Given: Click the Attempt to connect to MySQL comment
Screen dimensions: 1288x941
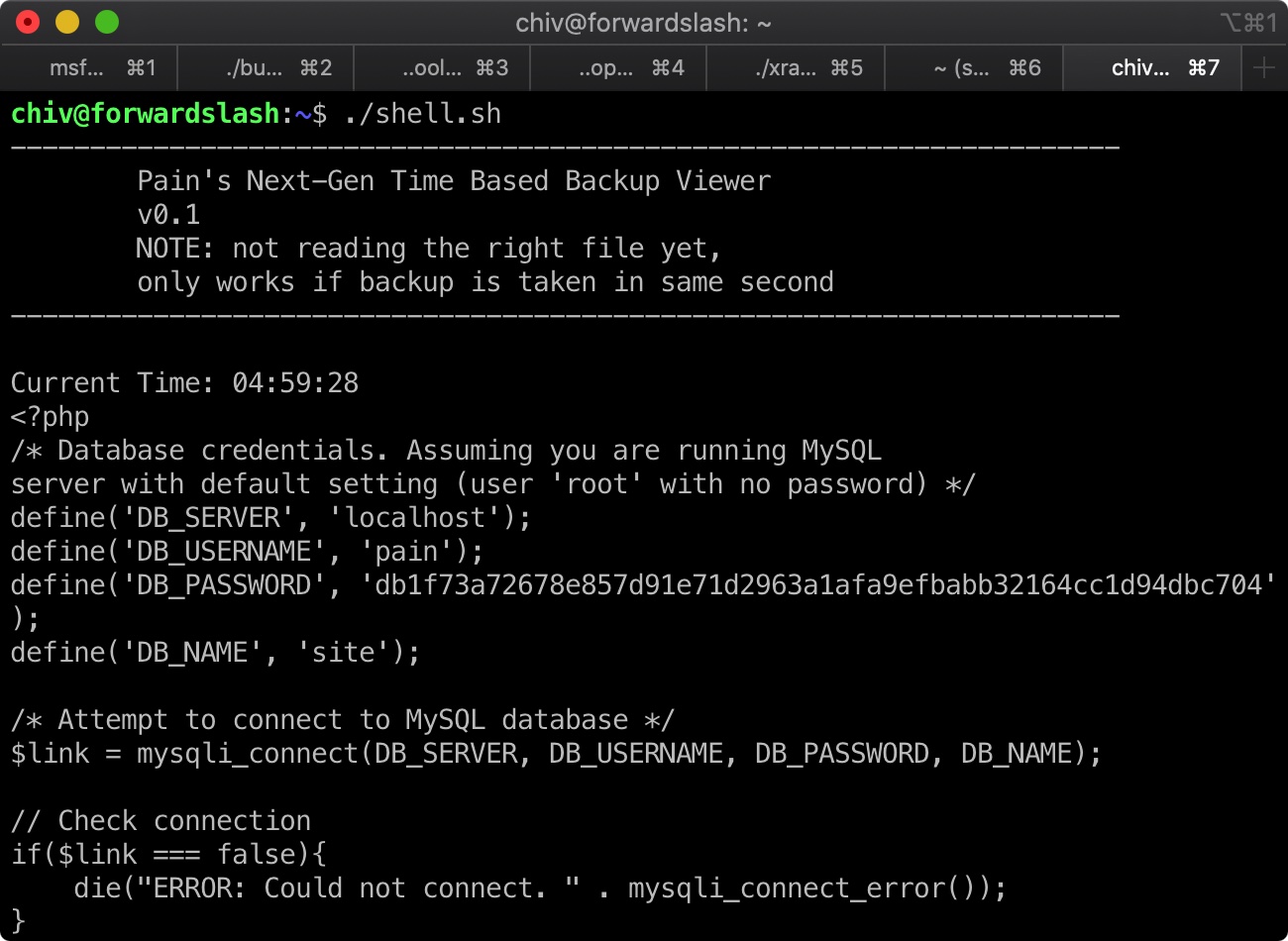Looking at the screenshot, I should click(343, 719).
